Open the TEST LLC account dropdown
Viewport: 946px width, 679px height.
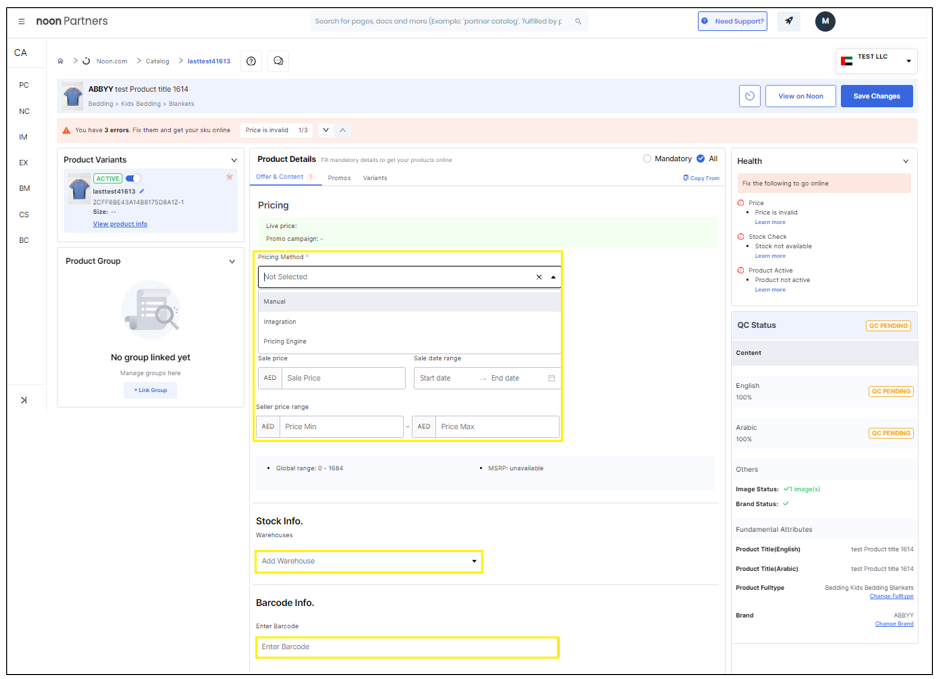click(x=877, y=61)
